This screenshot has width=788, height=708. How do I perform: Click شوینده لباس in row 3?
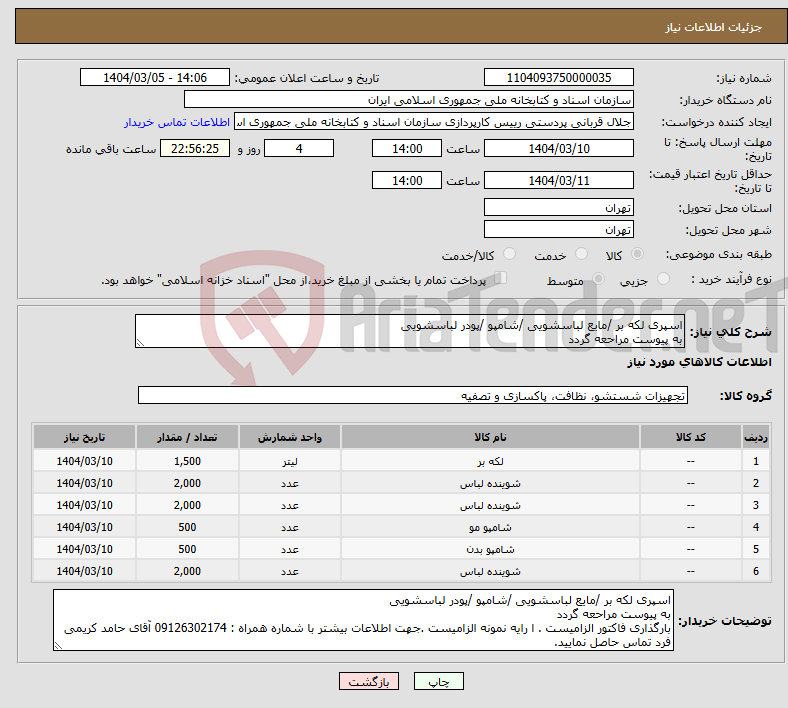click(490, 505)
